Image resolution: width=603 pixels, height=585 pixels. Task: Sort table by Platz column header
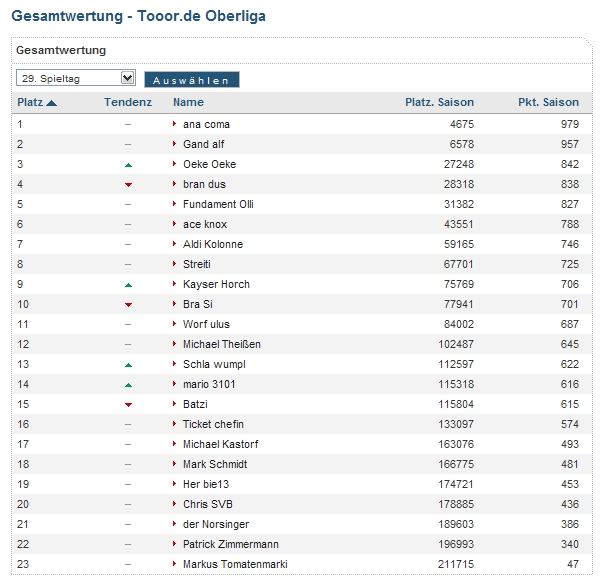click(x=29, y=102)
